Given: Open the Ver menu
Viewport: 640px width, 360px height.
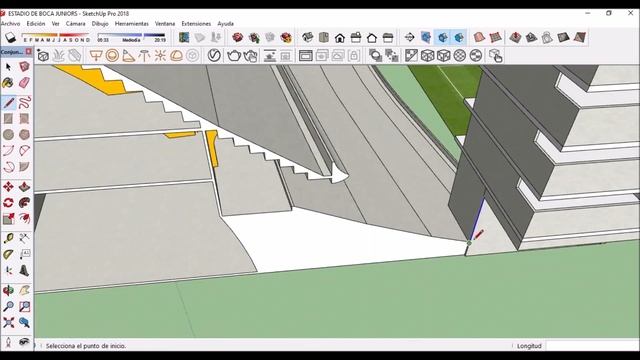Looking at the screenshot, I should pos(56,24).
